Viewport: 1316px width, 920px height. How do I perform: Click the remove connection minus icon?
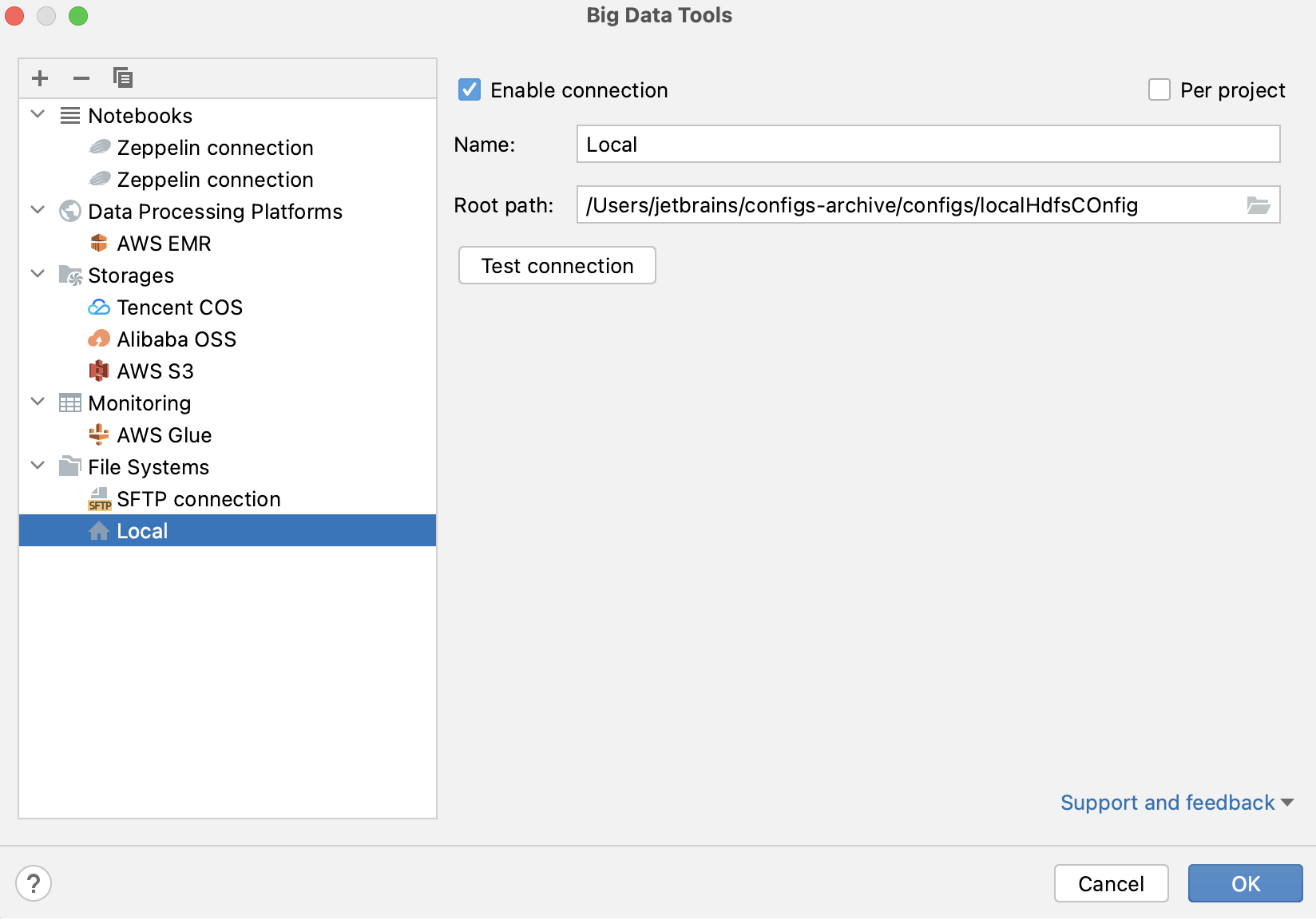point(81,78)
